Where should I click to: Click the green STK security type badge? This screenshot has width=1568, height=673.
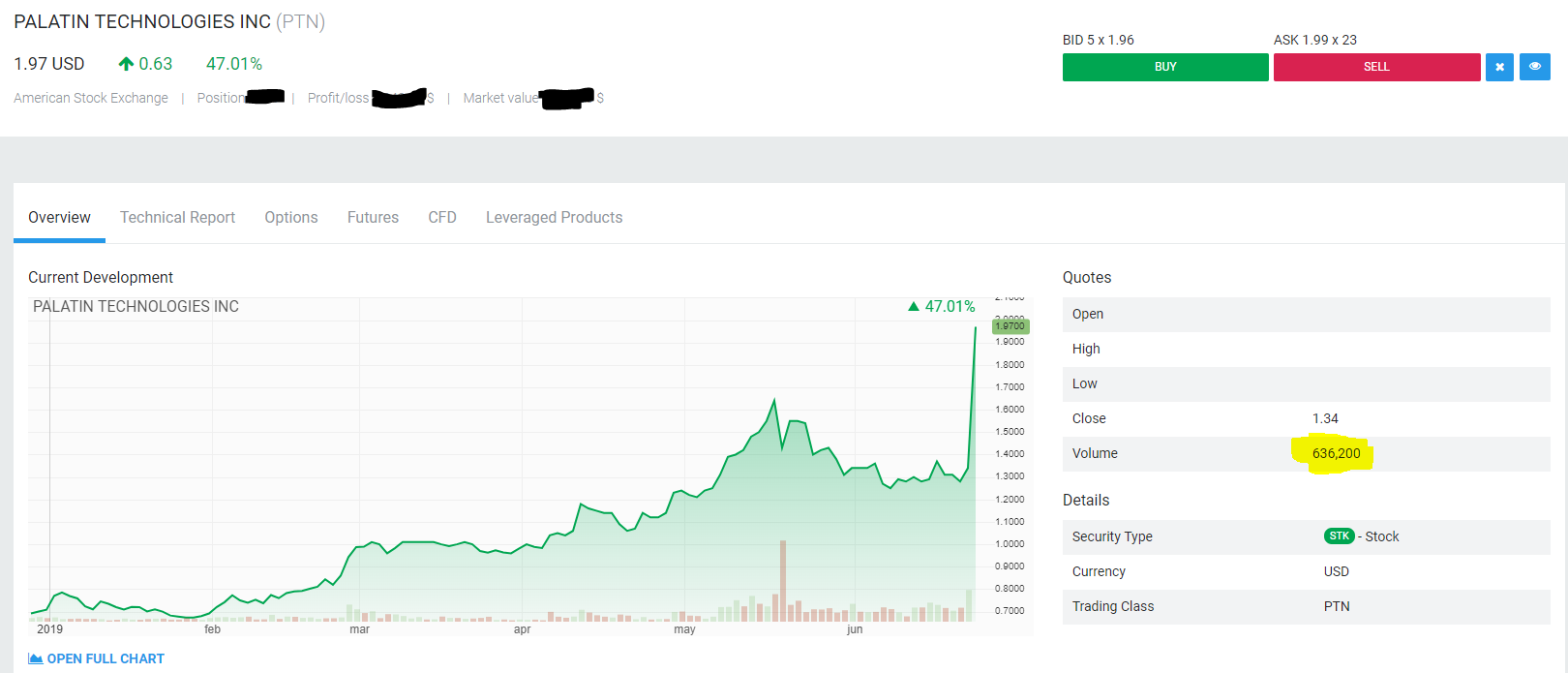click(1339, 536)
